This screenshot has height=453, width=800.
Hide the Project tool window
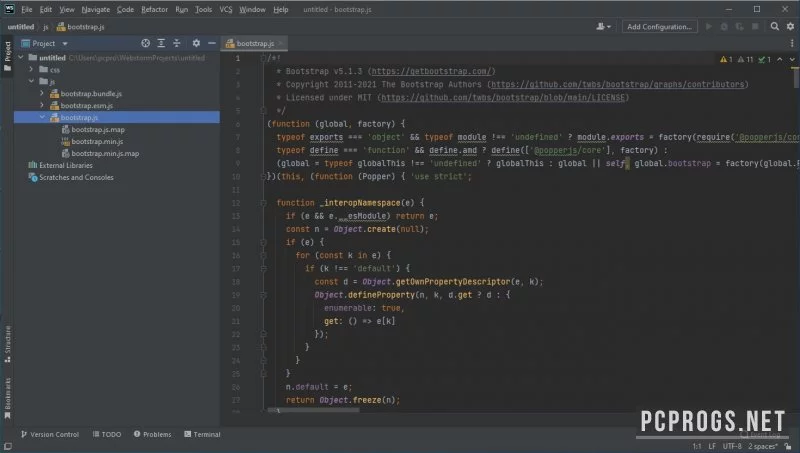pos(211,43)
